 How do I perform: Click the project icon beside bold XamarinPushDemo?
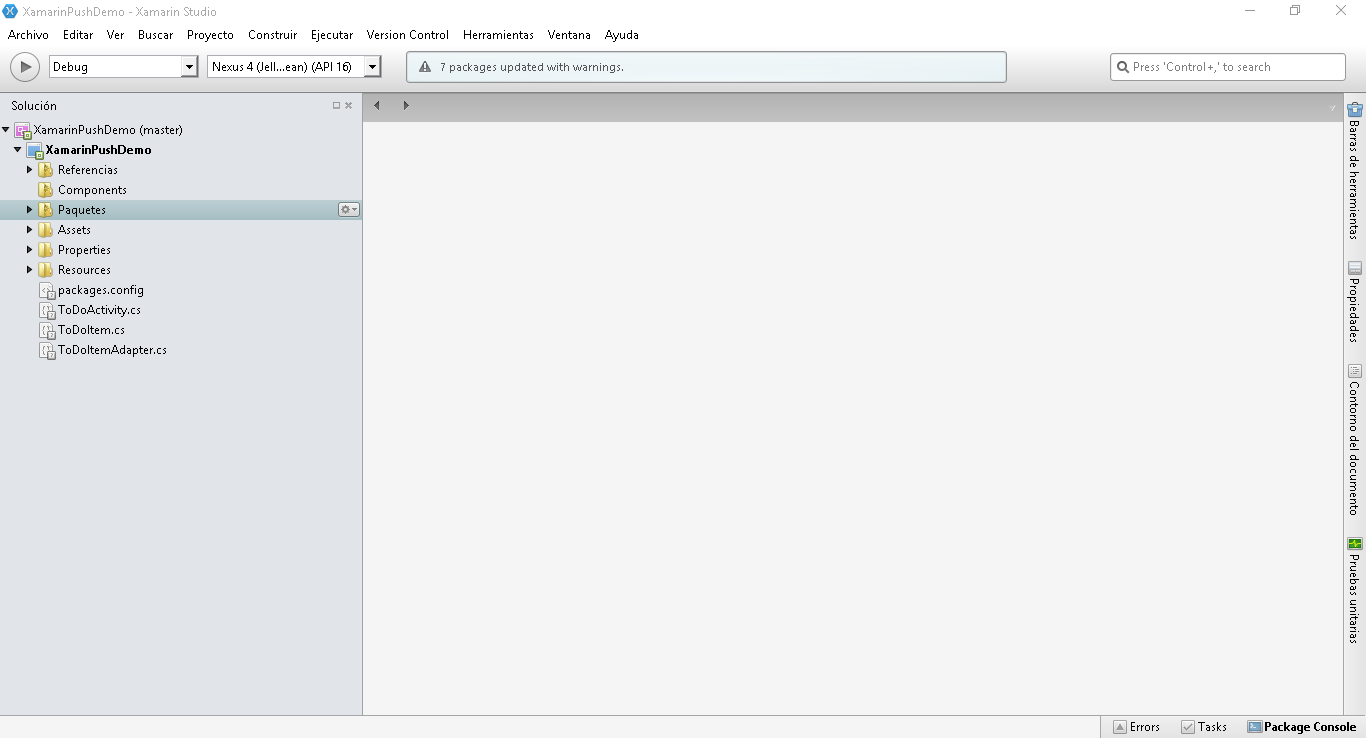34,150
